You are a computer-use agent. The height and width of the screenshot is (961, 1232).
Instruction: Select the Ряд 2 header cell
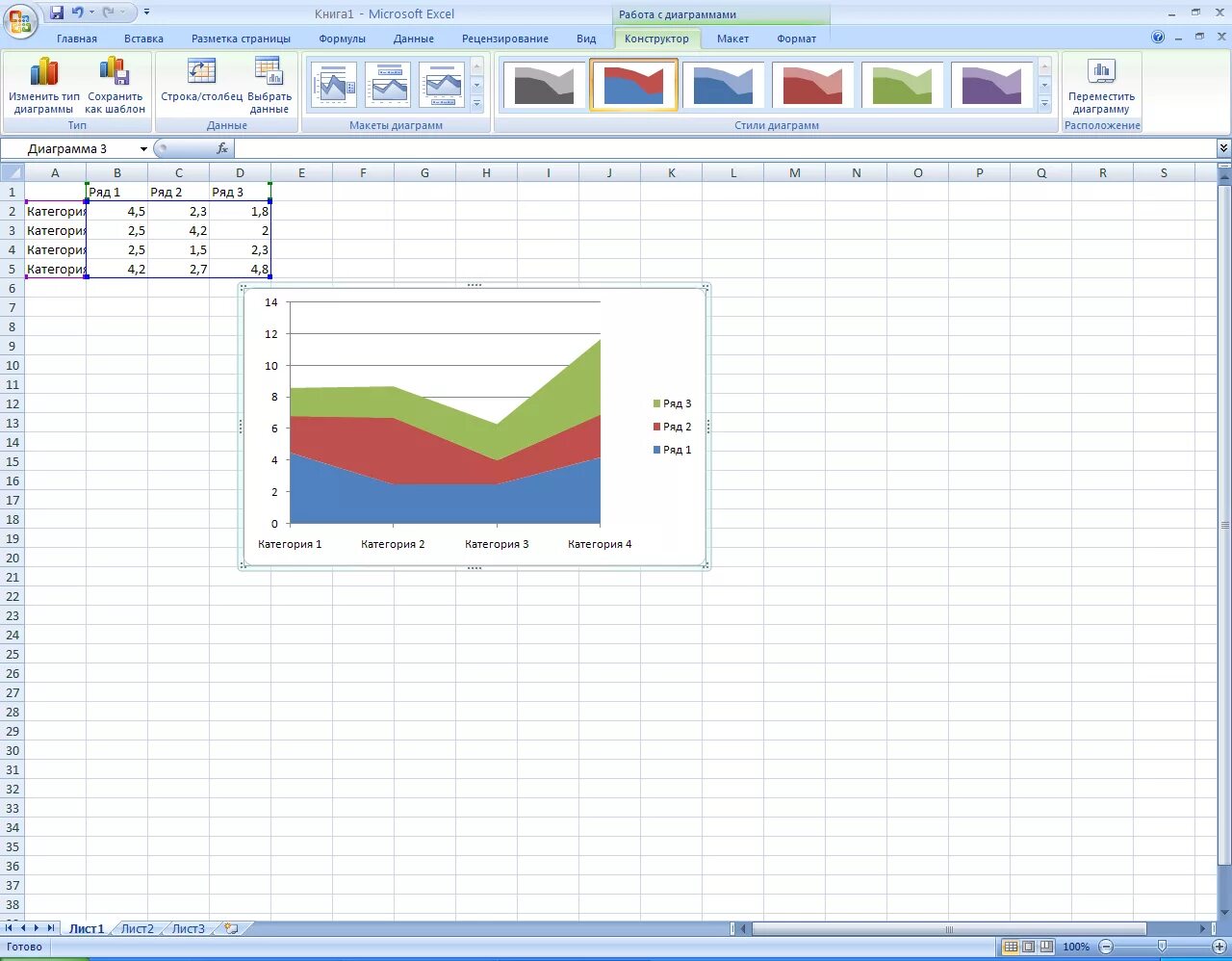[178, 192]
